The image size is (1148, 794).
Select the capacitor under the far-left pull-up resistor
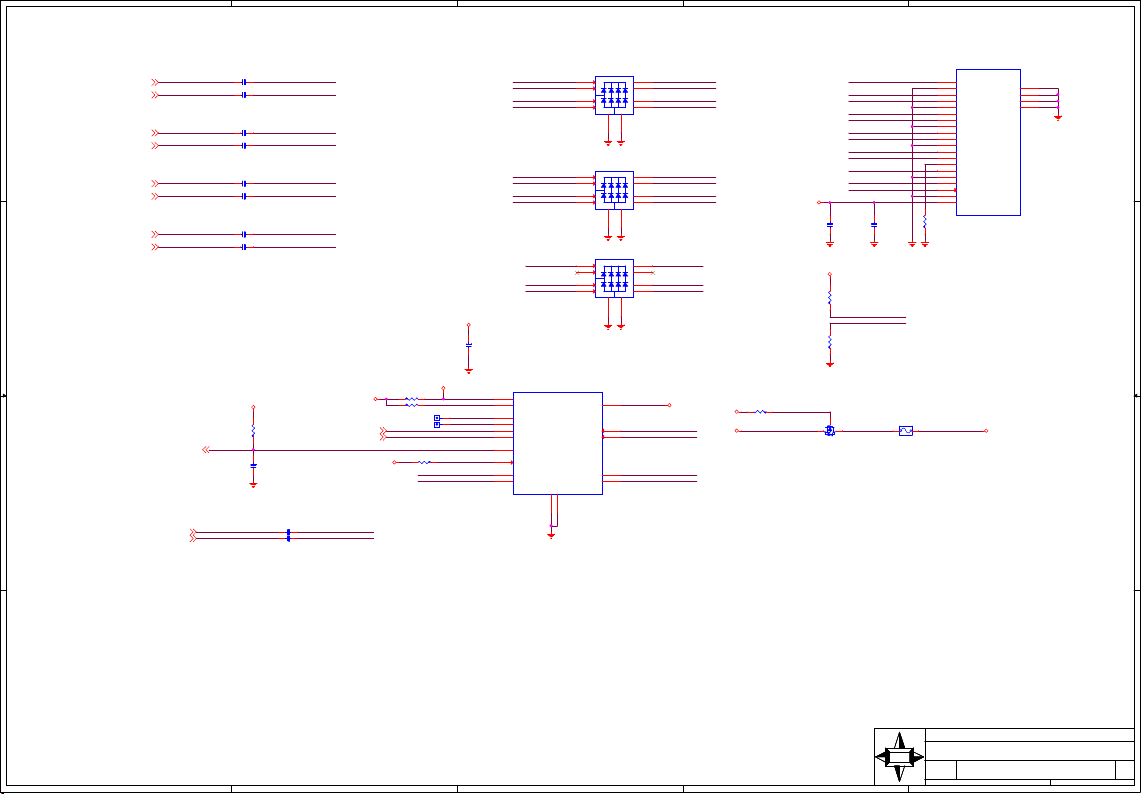253,465
